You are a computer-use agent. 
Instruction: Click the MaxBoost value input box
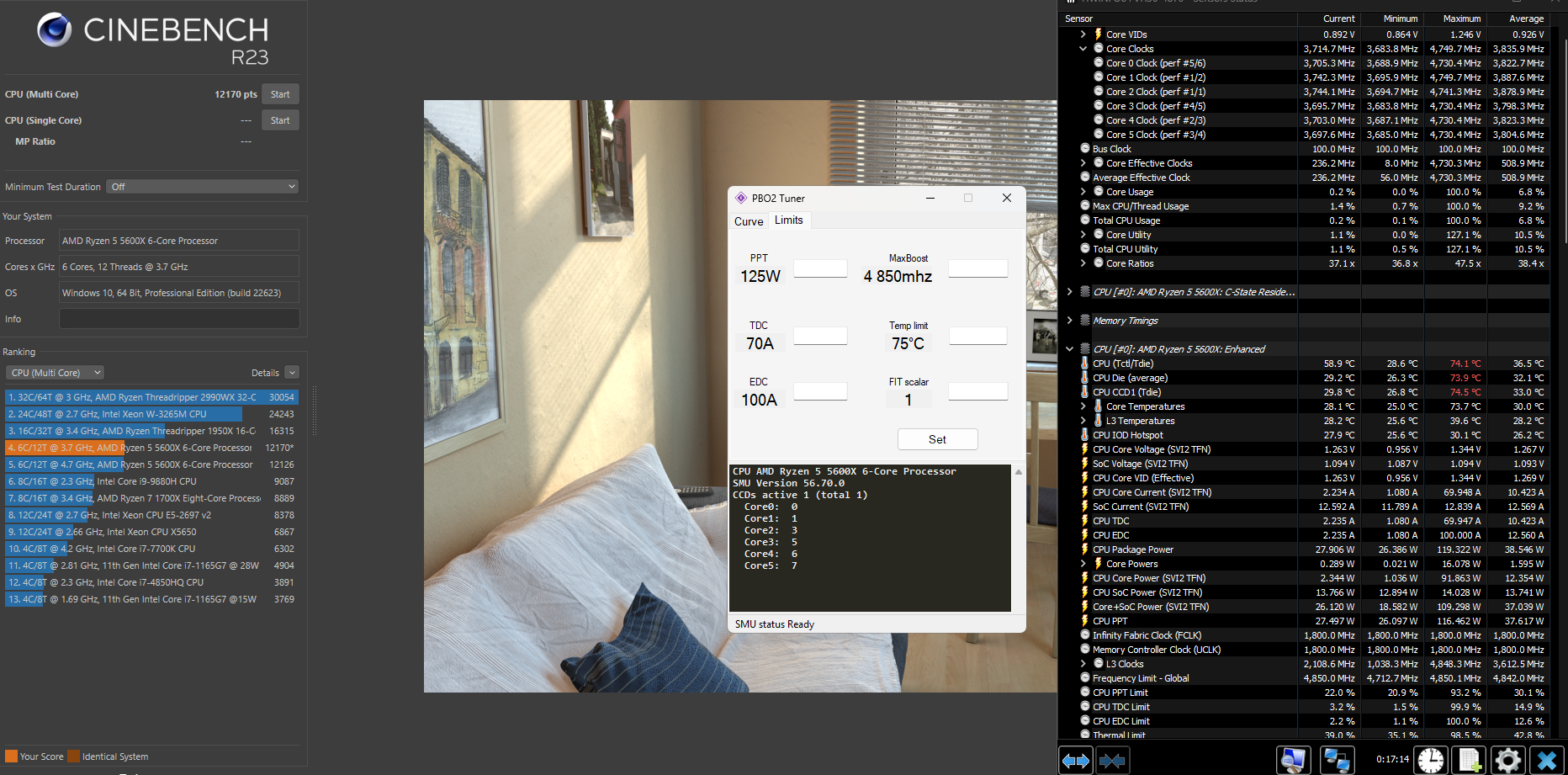(977, 268)
